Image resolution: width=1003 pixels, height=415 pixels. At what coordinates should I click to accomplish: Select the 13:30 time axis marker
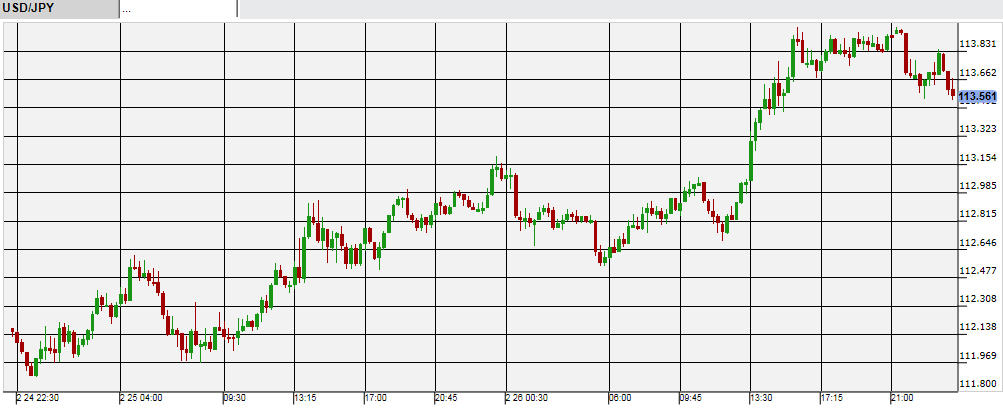(762, 398)
